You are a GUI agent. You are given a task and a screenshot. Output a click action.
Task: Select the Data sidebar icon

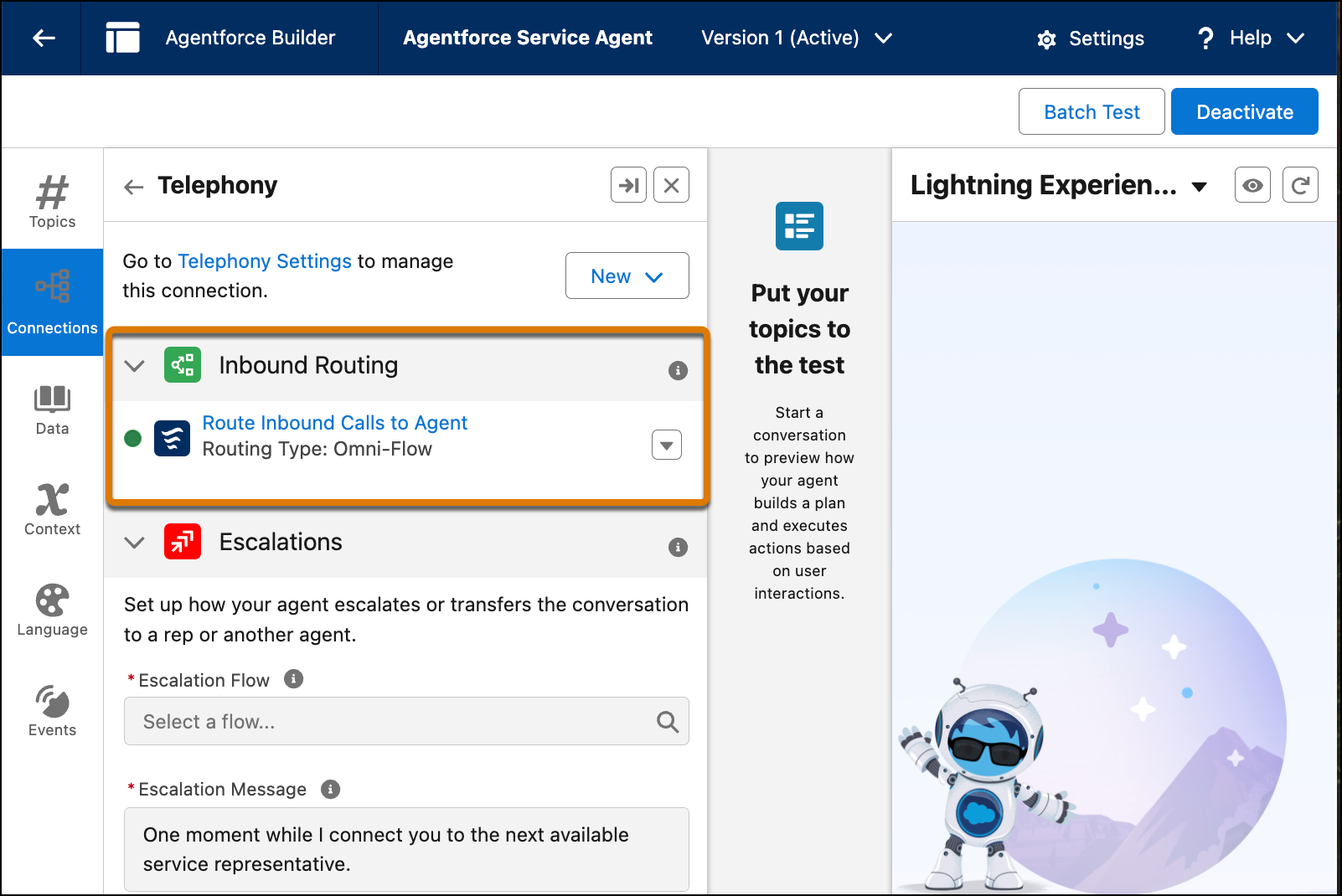pyautogui.click(x=52, y=409)
